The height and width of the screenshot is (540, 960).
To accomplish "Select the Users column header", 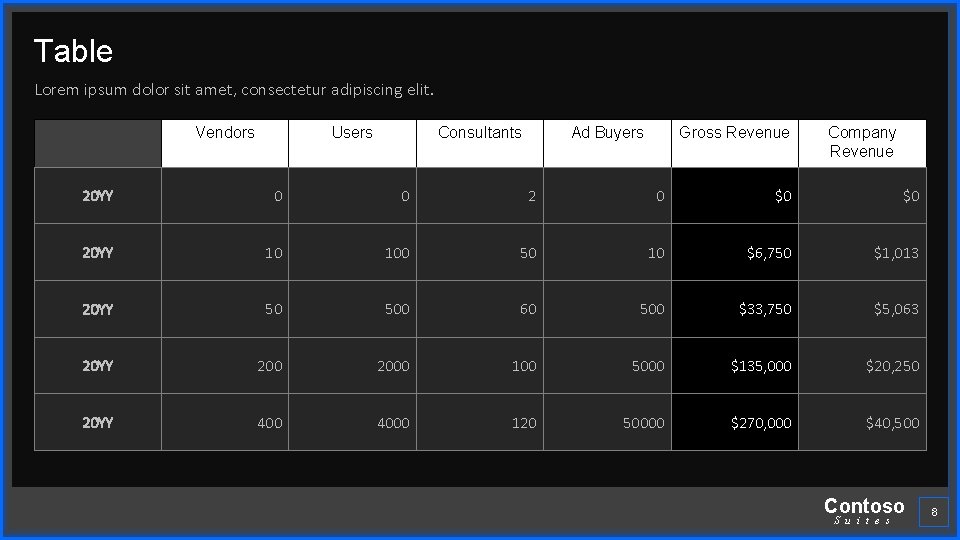I will pos(352,143).
